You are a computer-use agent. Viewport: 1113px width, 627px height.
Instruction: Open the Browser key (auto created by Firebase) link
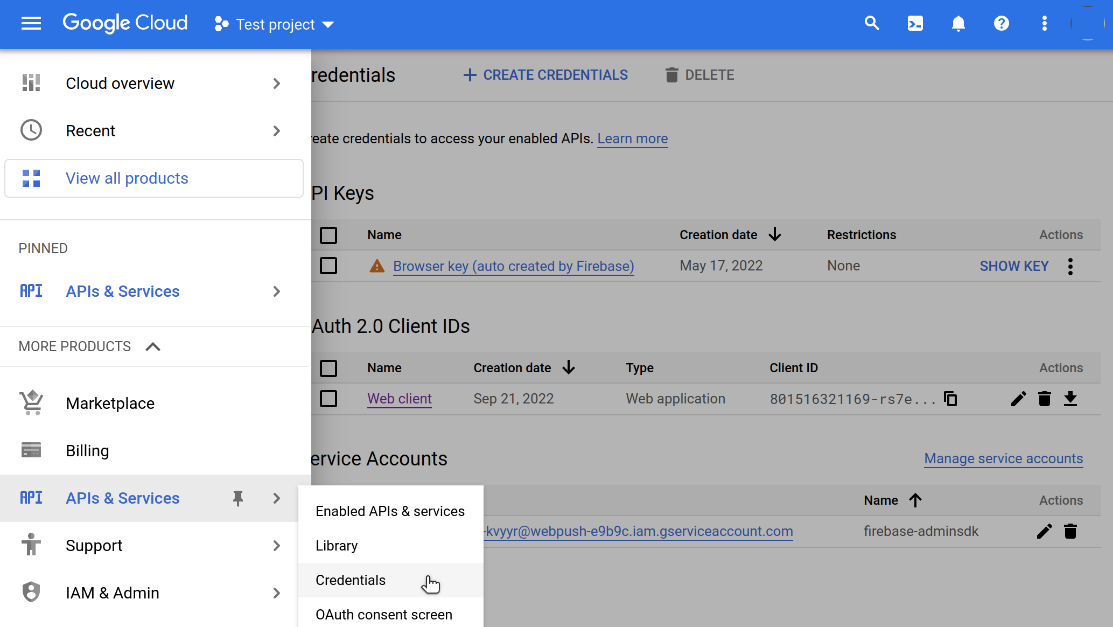(x=513, y=266)
